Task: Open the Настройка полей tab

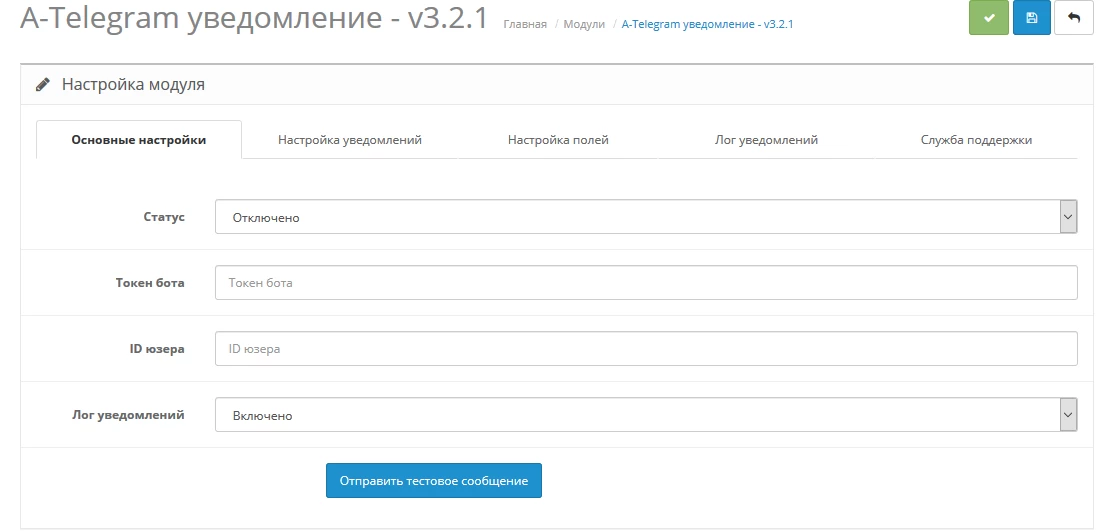Action: 558,140
